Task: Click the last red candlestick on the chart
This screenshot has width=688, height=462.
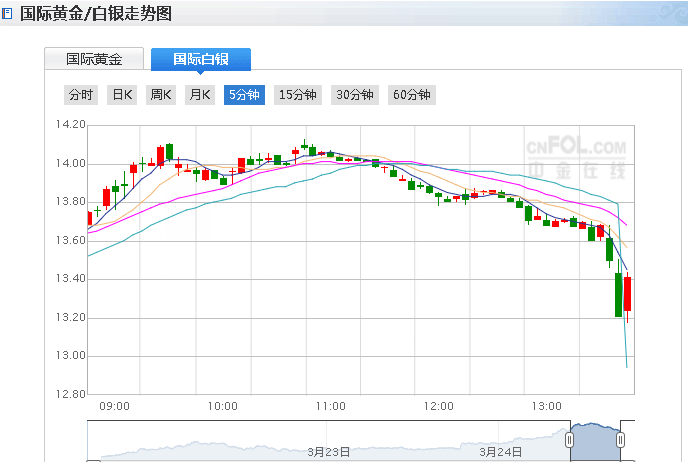Action: pyautogui.click(x=627, y=294)
